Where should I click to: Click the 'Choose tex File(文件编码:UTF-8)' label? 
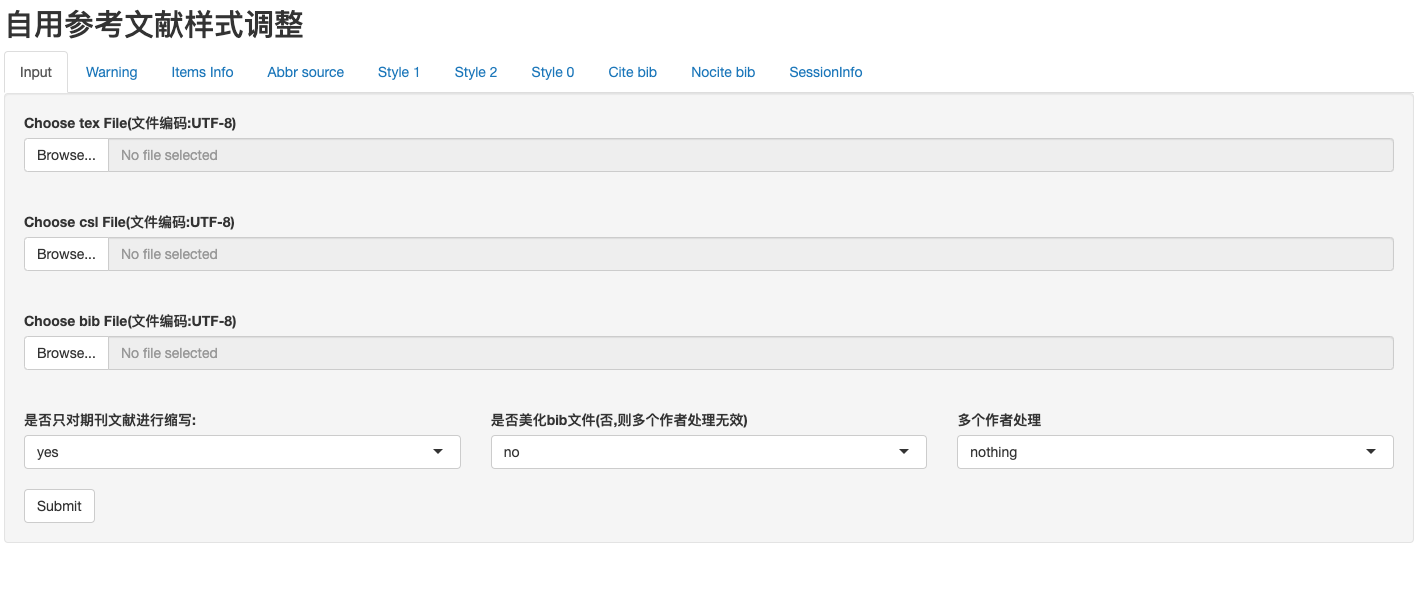coord(130,123)
